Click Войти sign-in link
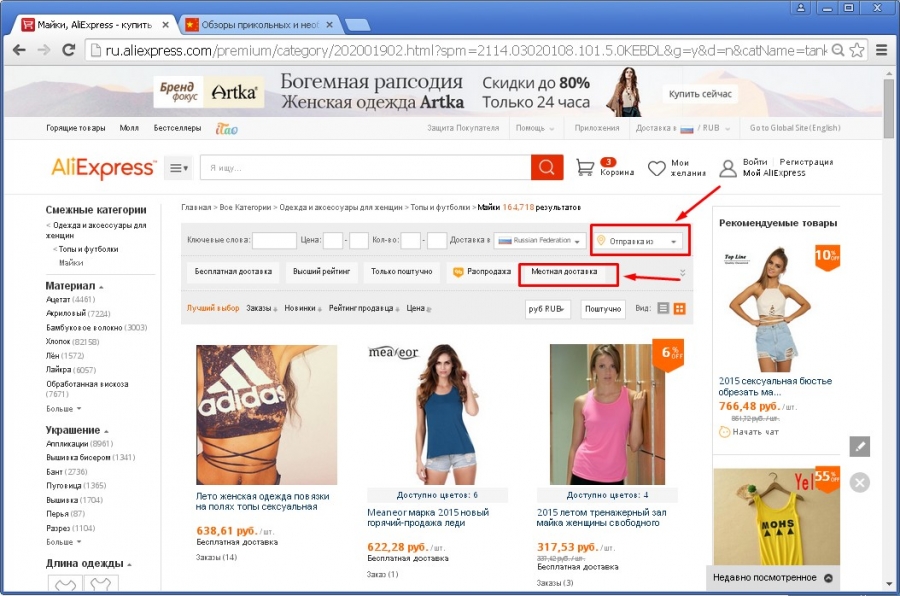 755,162
